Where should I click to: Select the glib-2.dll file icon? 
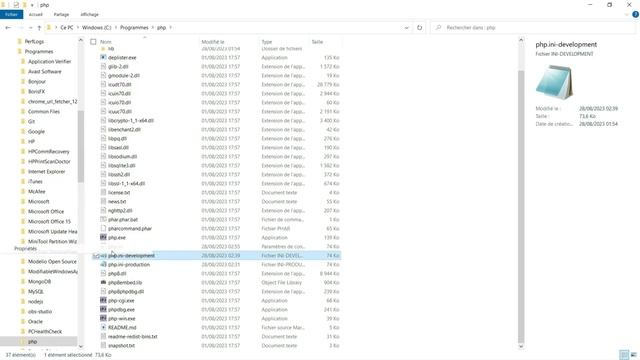click(x=103, y=67)
